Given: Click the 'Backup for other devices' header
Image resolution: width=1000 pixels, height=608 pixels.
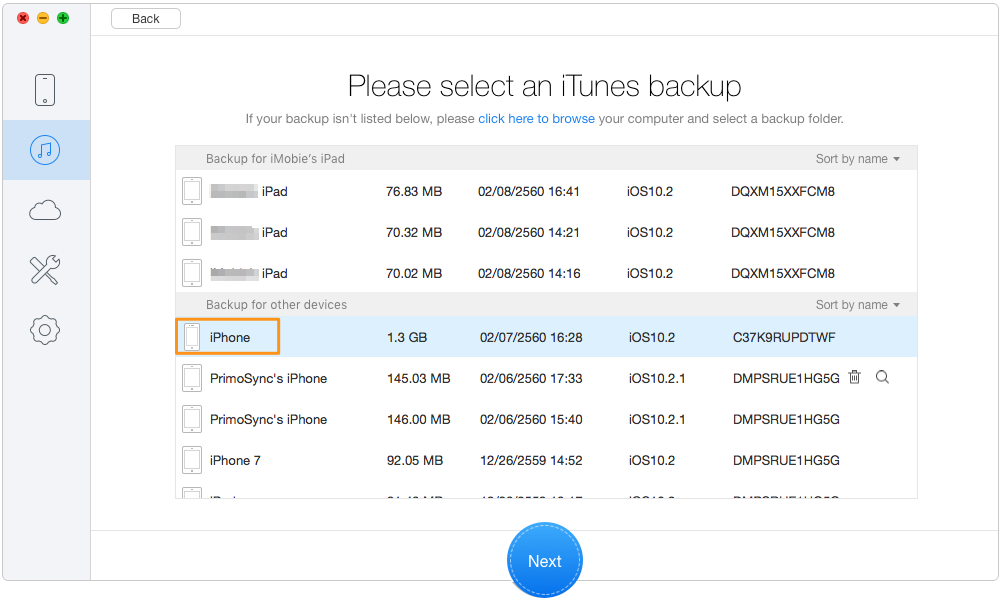Looking at the screenshot, I should coord(276,305).
